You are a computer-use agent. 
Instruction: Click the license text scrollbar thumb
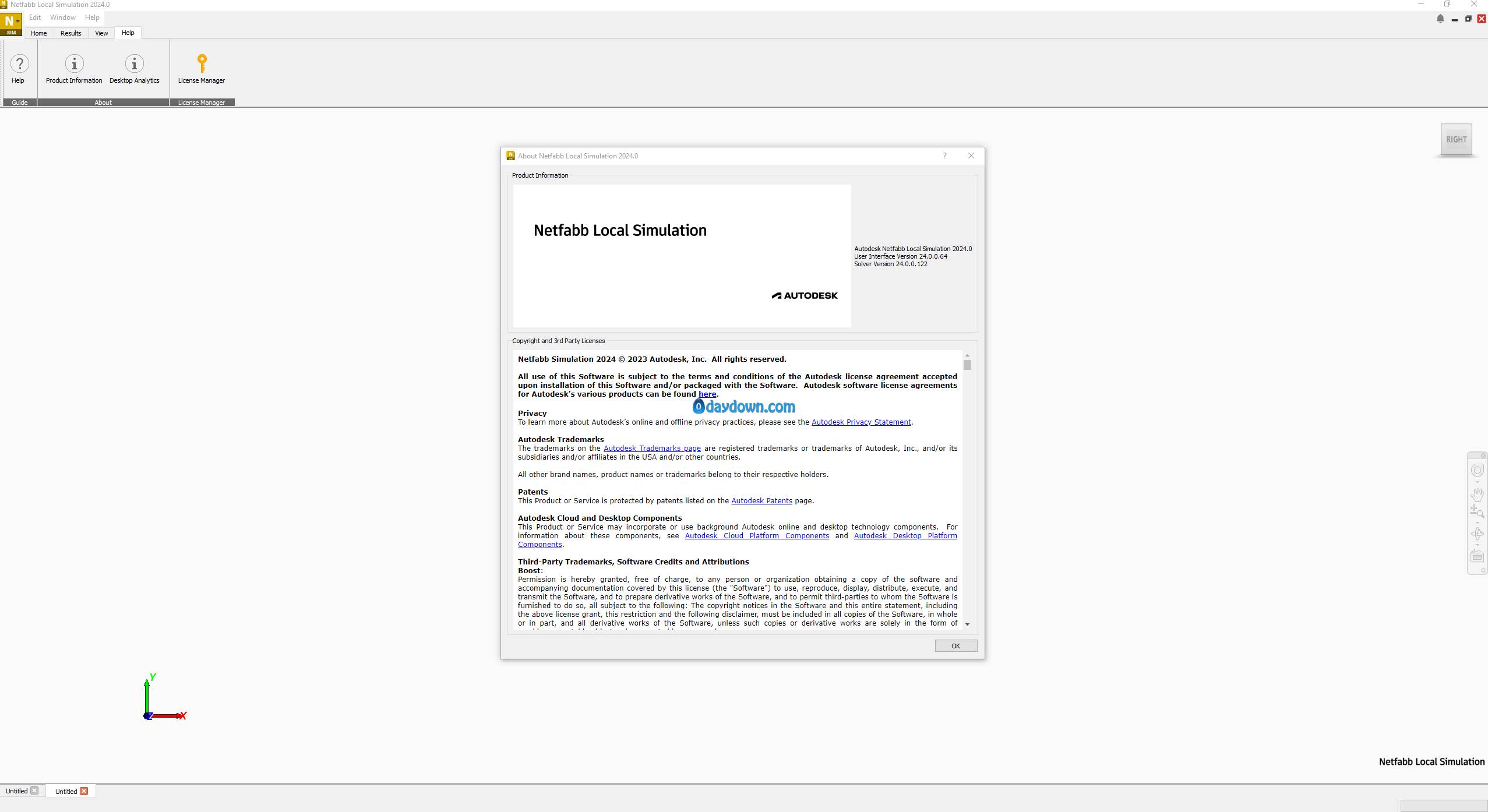point(967,365)
